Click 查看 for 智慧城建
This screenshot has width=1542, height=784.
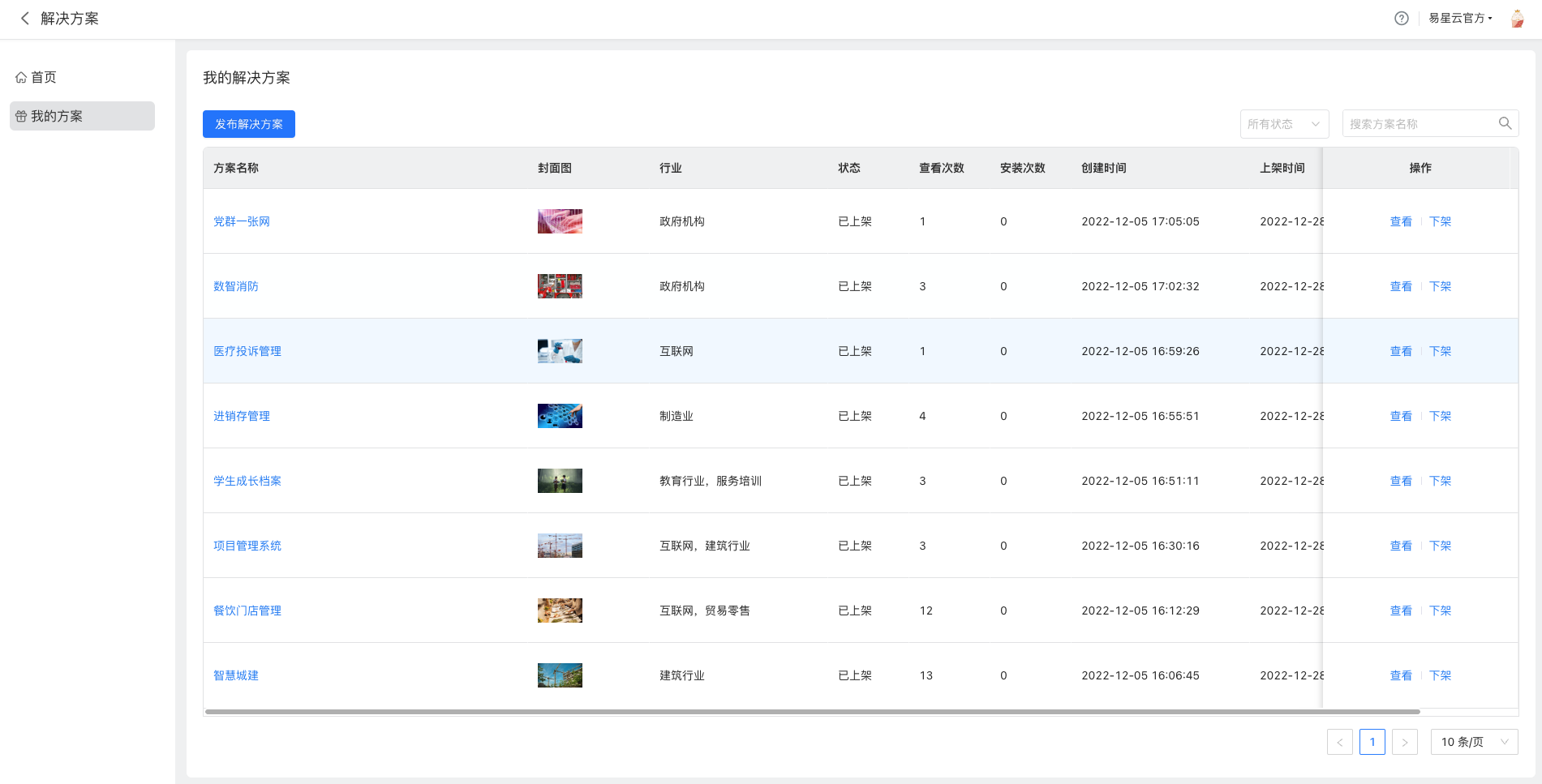[x=1401, y=675]
